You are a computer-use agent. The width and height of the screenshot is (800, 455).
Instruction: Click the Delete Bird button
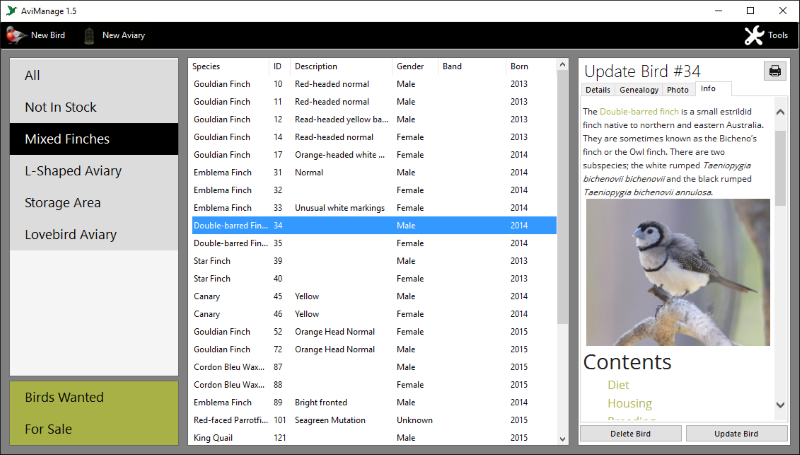click(631, 434)
